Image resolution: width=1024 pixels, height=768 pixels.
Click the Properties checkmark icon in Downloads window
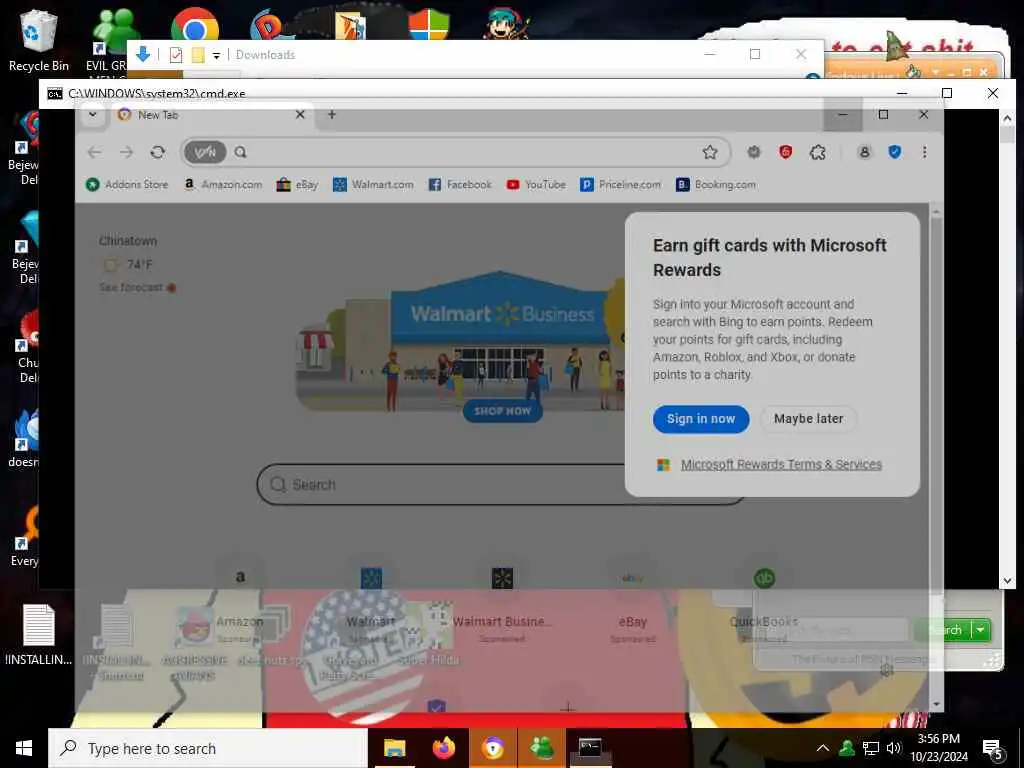[x=176, y=55]
